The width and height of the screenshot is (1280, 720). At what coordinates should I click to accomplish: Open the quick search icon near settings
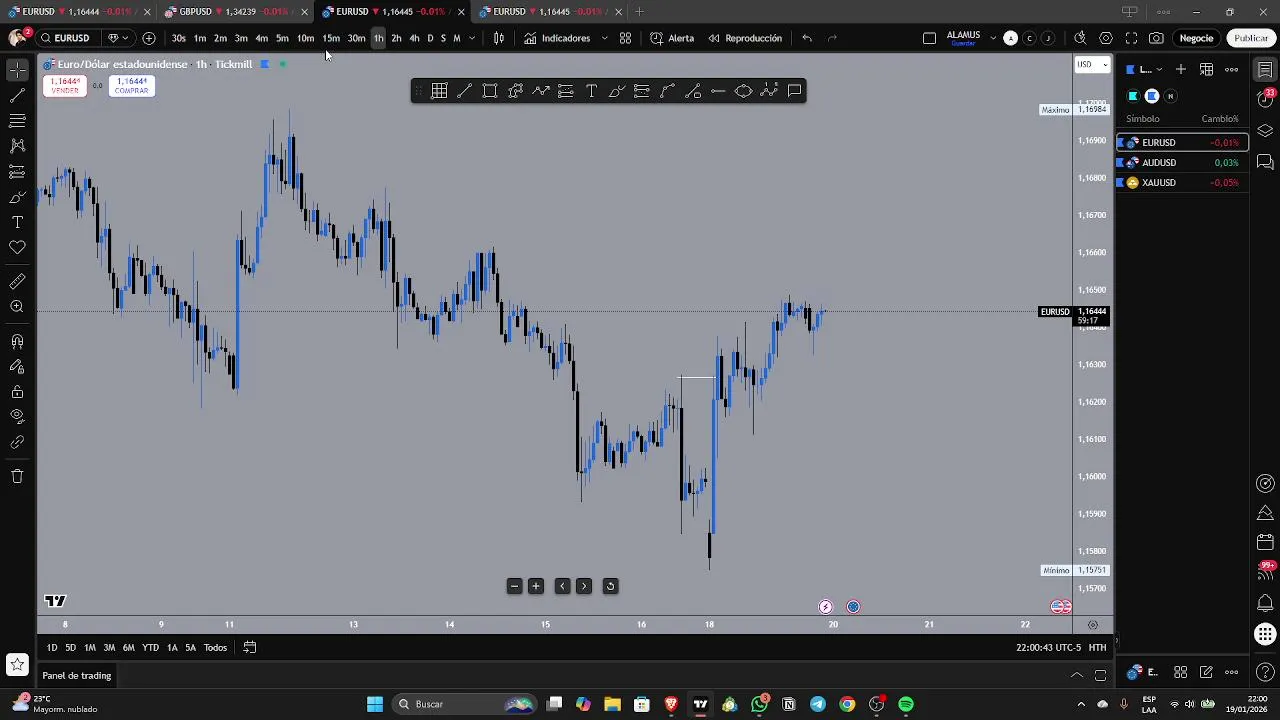(x=1080, y=38)
